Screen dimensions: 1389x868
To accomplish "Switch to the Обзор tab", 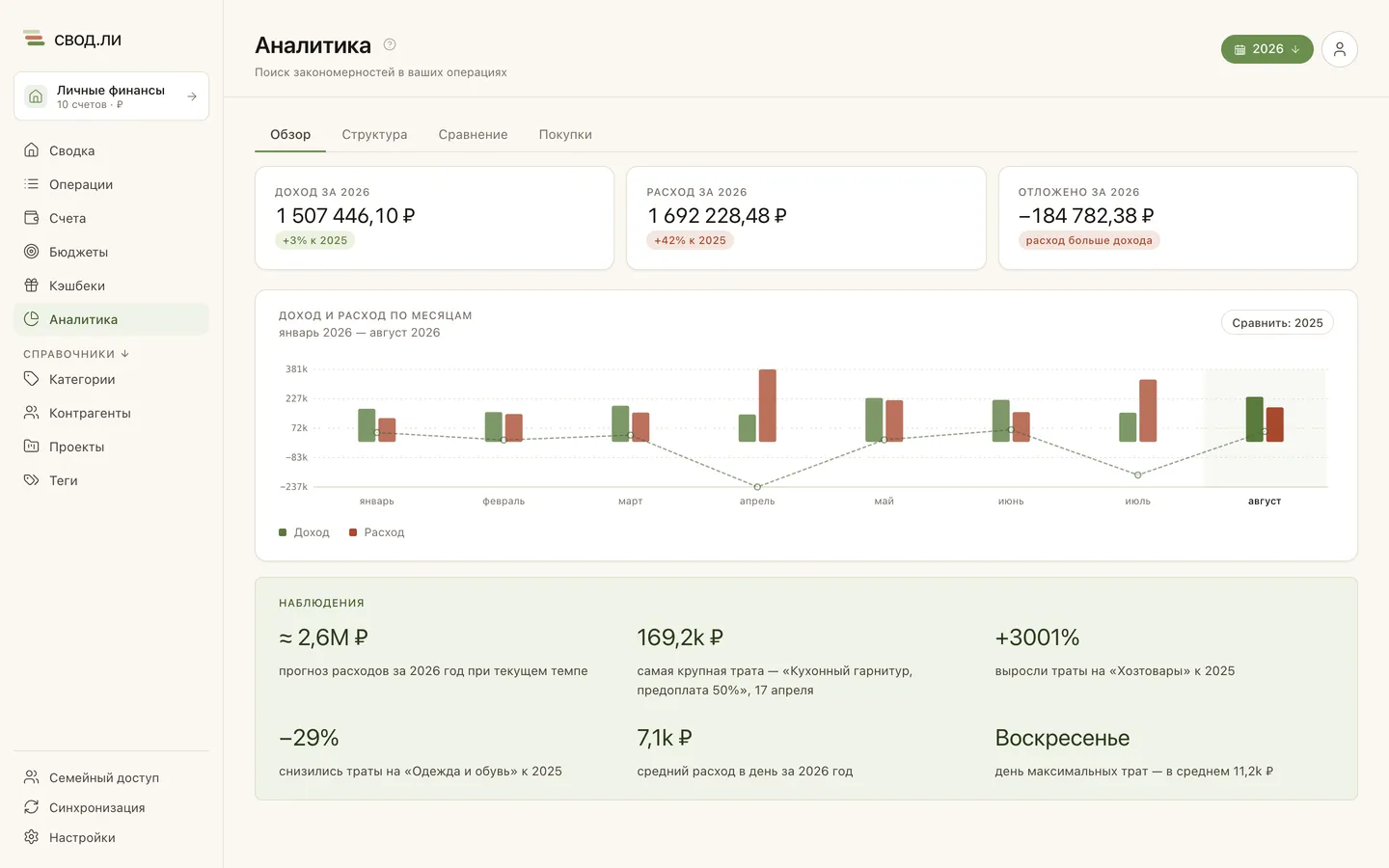I will 290,135.
